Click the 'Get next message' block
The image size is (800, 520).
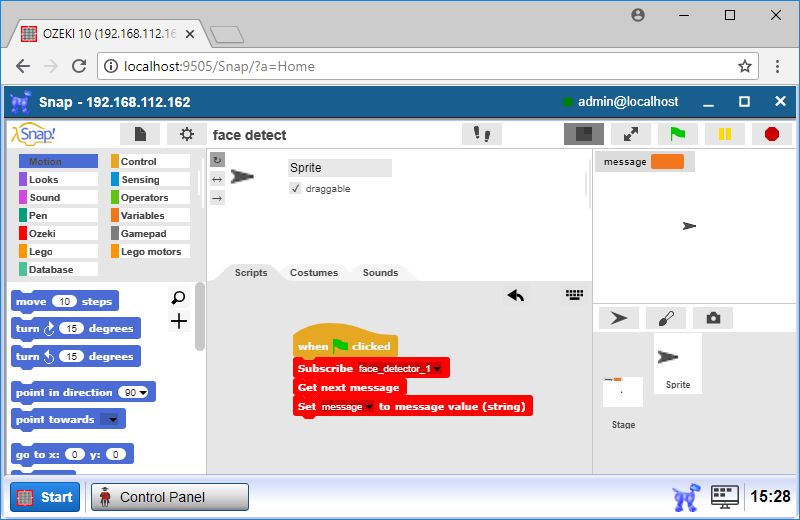349,387
